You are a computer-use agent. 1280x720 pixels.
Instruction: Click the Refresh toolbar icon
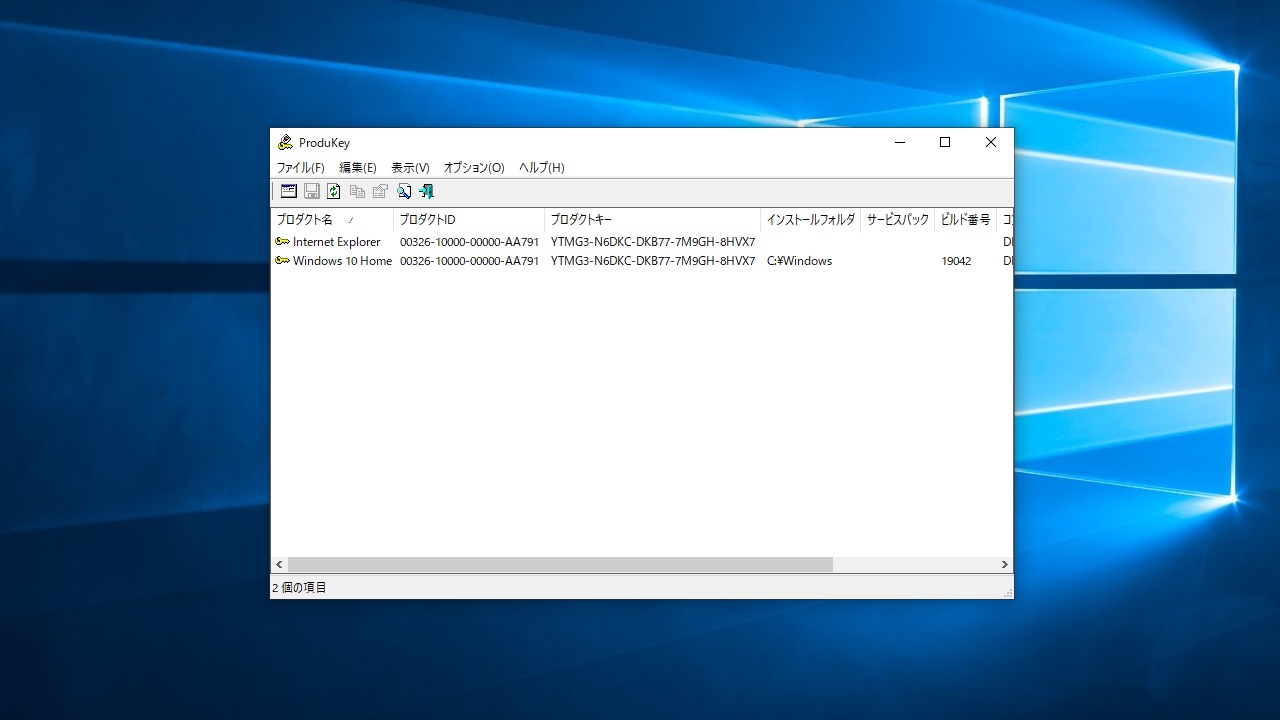click(x=334, y=191)
